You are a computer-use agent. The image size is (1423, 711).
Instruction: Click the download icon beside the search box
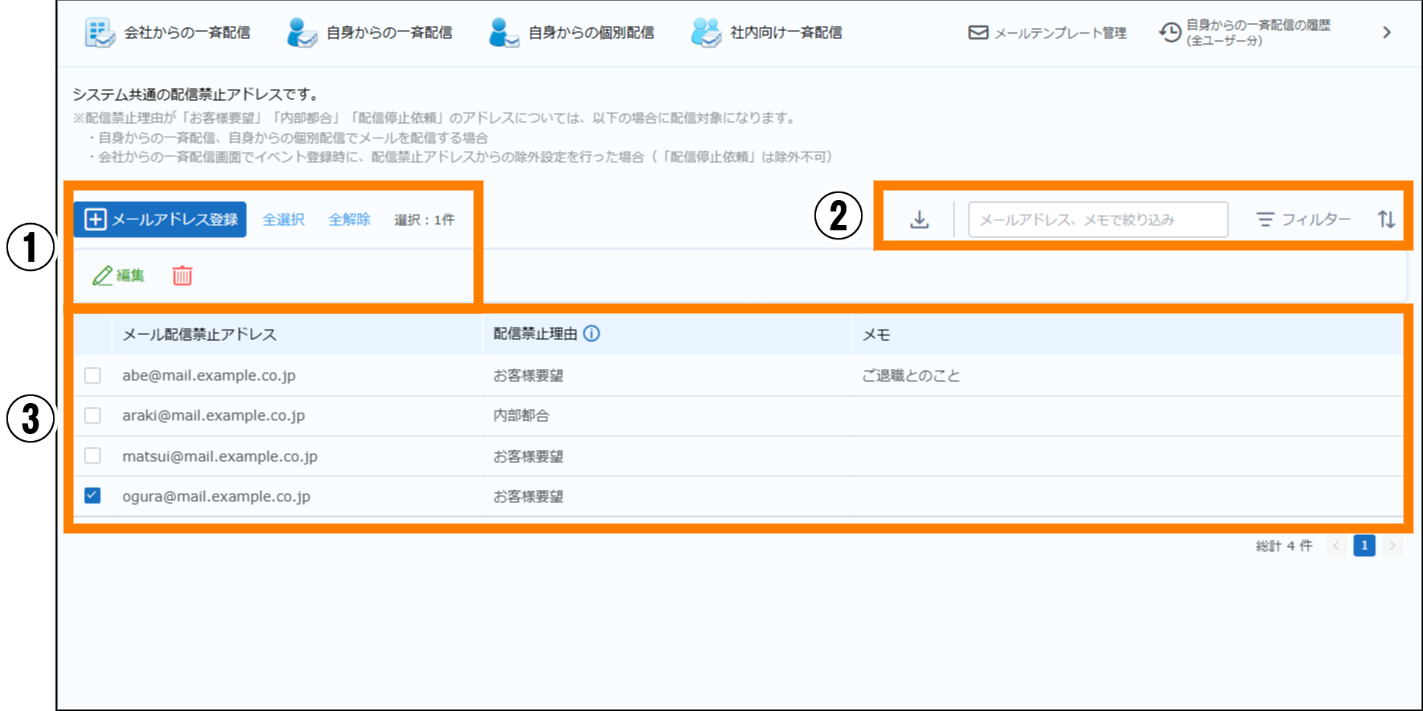[919, 220]
